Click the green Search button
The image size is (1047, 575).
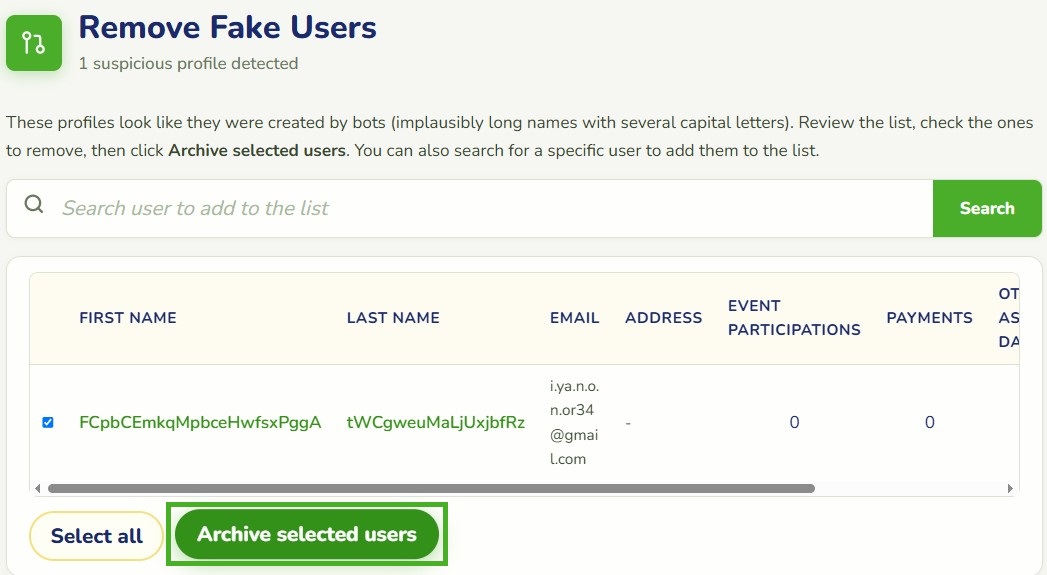987,208
